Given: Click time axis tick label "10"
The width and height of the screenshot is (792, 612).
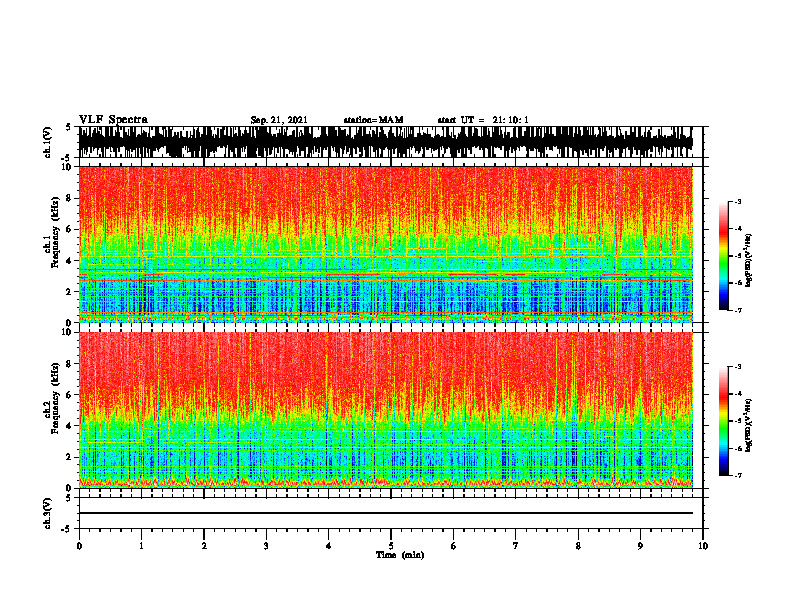Looking at the screenshot, I should click(703, 546).
